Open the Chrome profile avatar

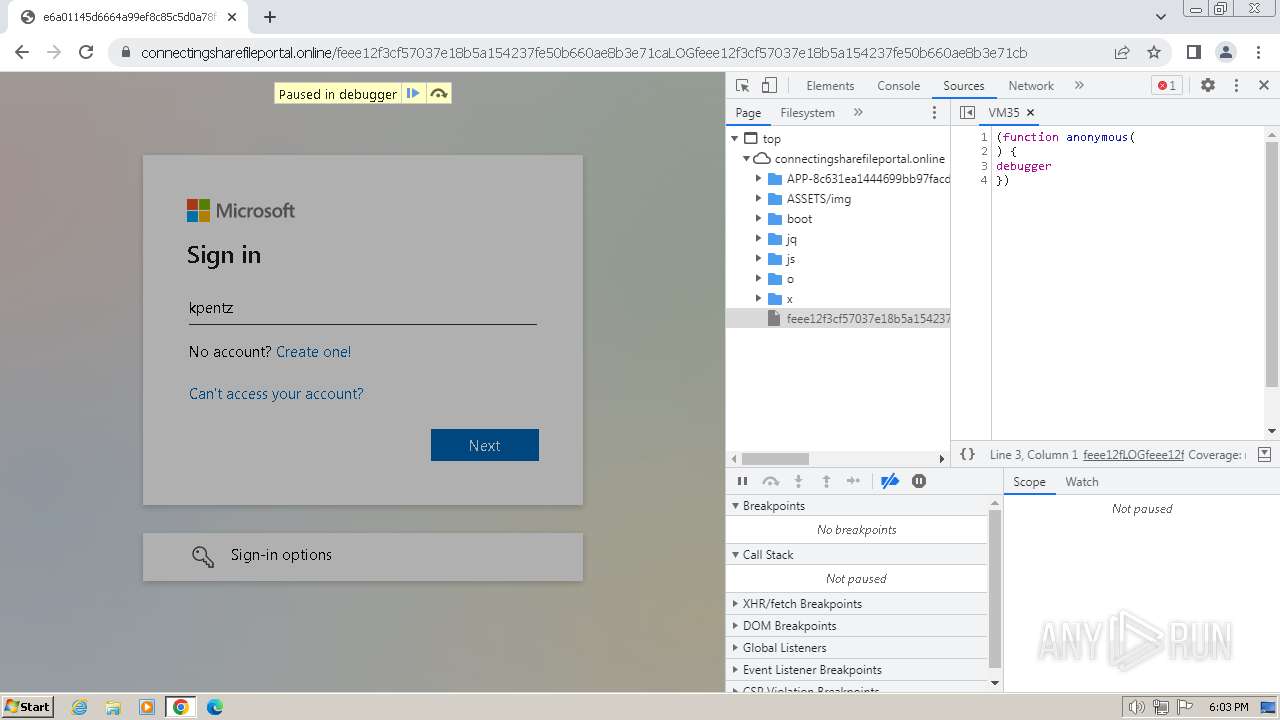1226,52
